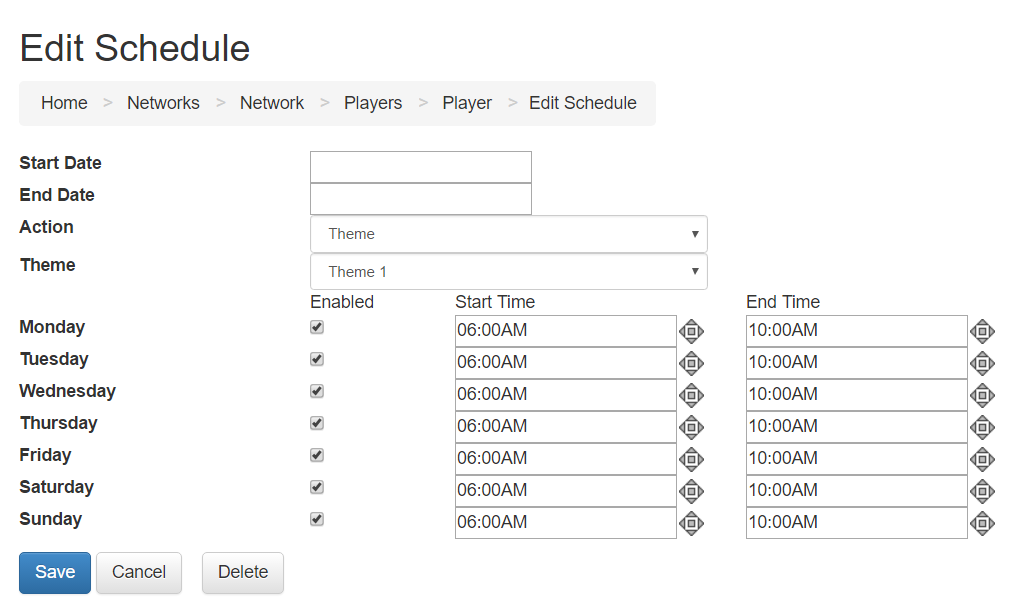This screenshot has height=610, width=1031.
Task: Cancel editing the schedule
Action: (139, 573)
